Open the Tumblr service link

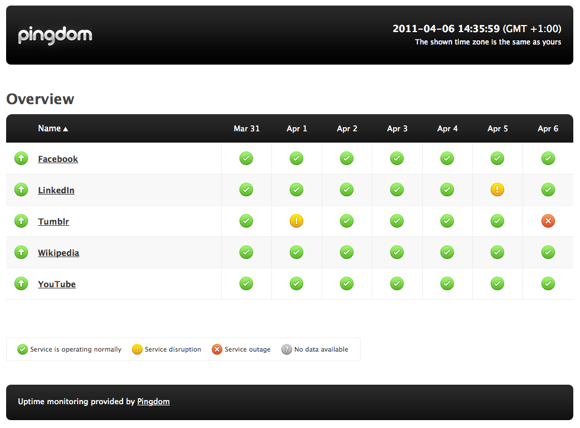[53, 222]
